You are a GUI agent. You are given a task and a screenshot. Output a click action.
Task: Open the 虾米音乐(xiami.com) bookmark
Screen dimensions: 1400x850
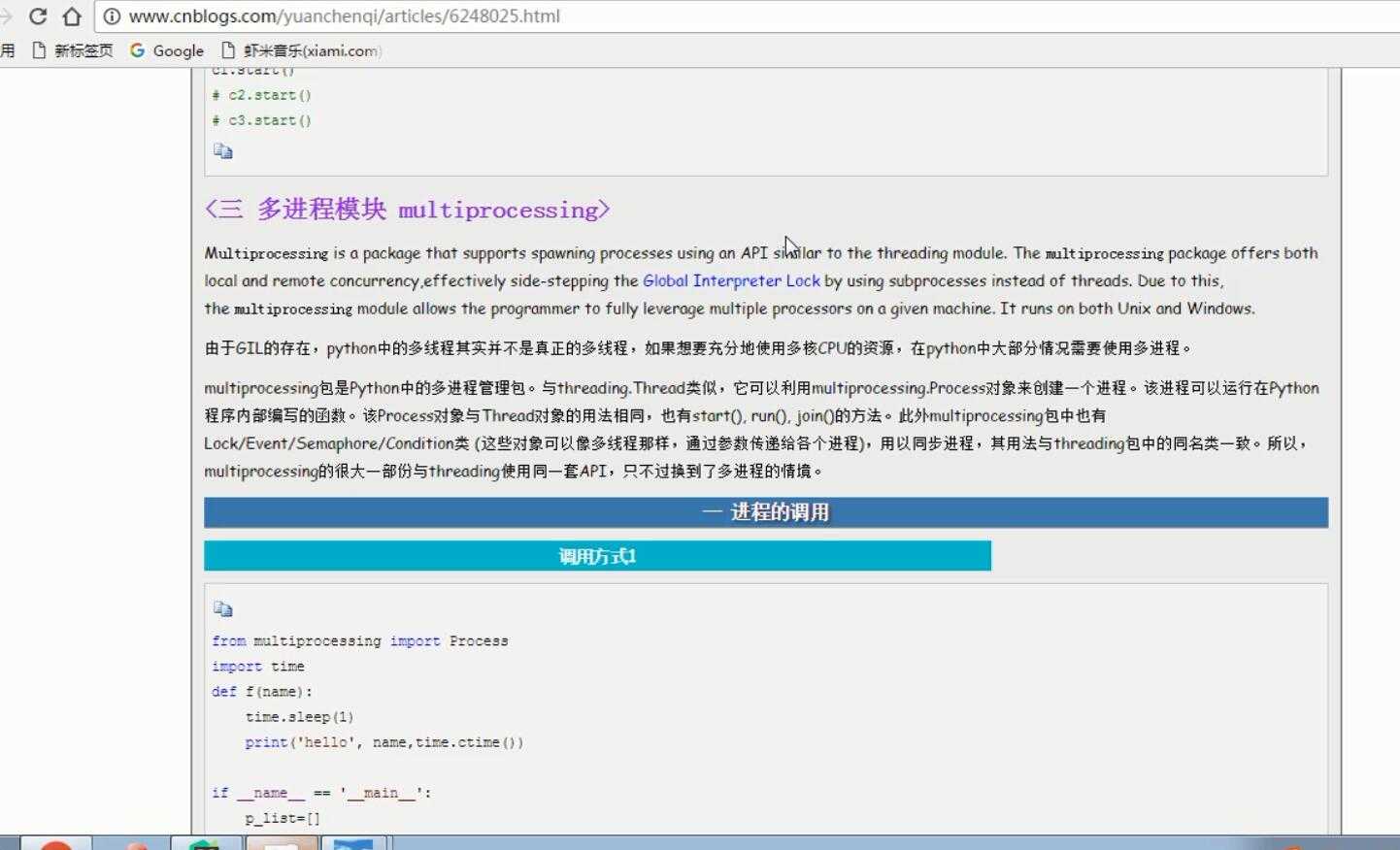(301, 50)
